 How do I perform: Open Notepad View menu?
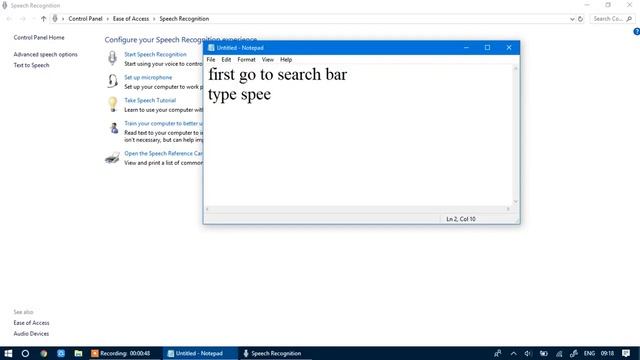(x=268, y=60)
